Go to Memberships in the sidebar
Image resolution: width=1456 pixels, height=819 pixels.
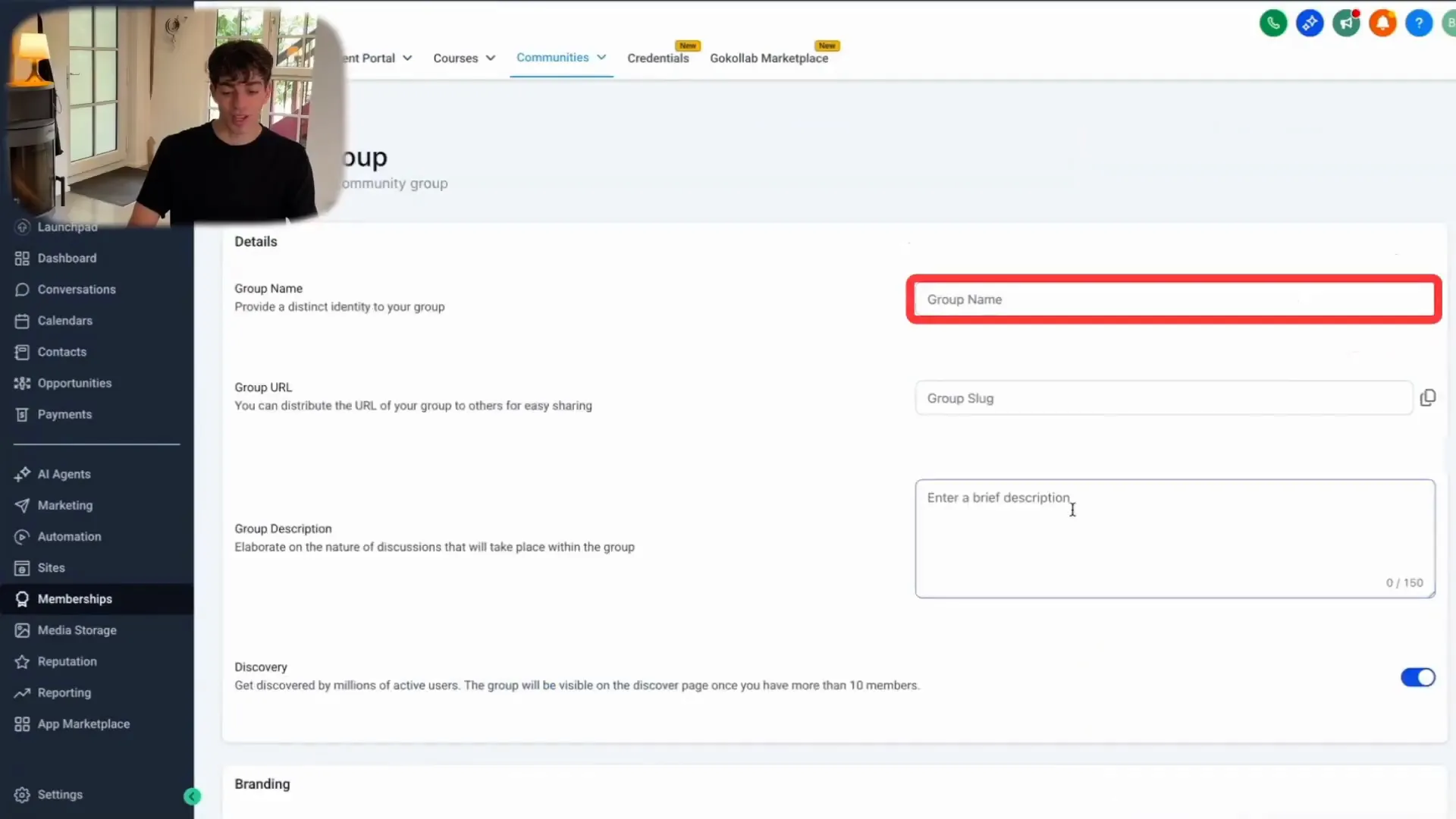pyautogui.click(x=74, y=598)
